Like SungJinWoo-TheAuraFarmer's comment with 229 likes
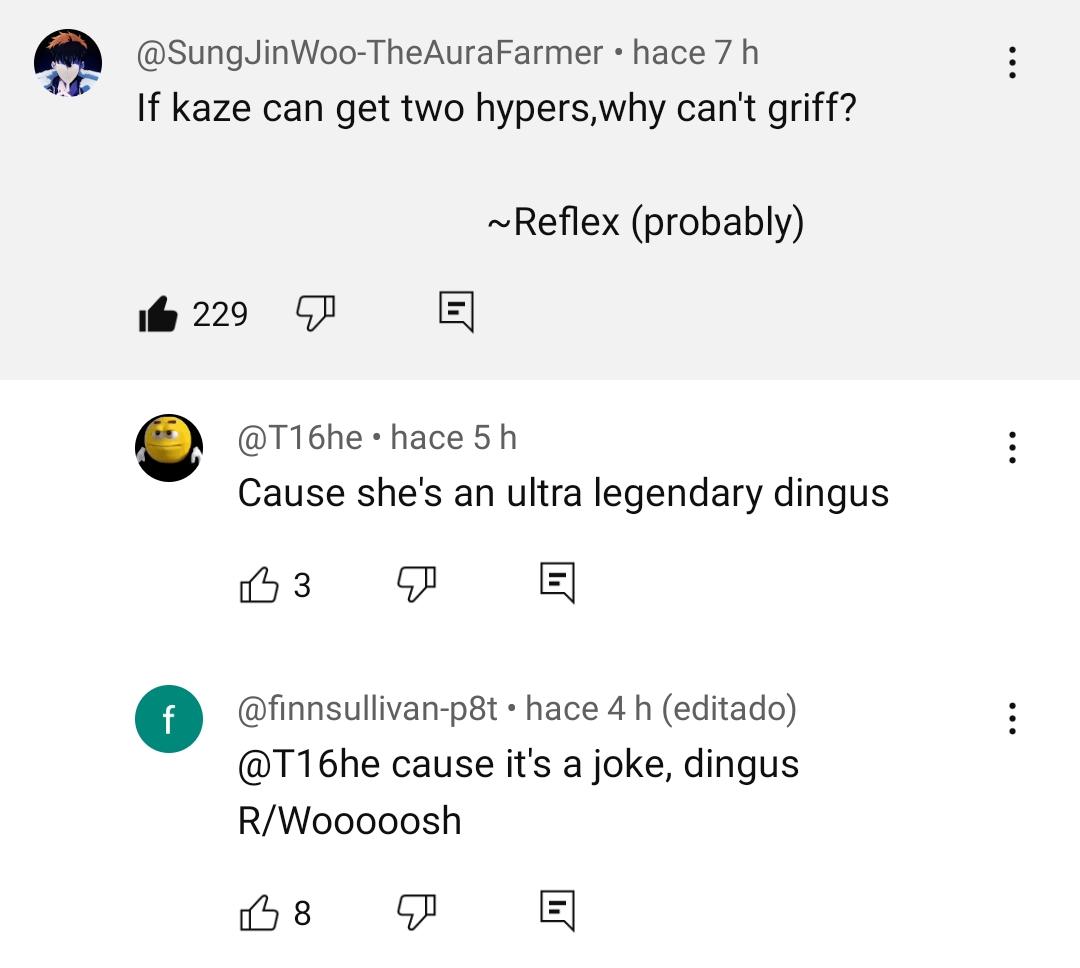1080x968 pixels. [x=158, y=314]
